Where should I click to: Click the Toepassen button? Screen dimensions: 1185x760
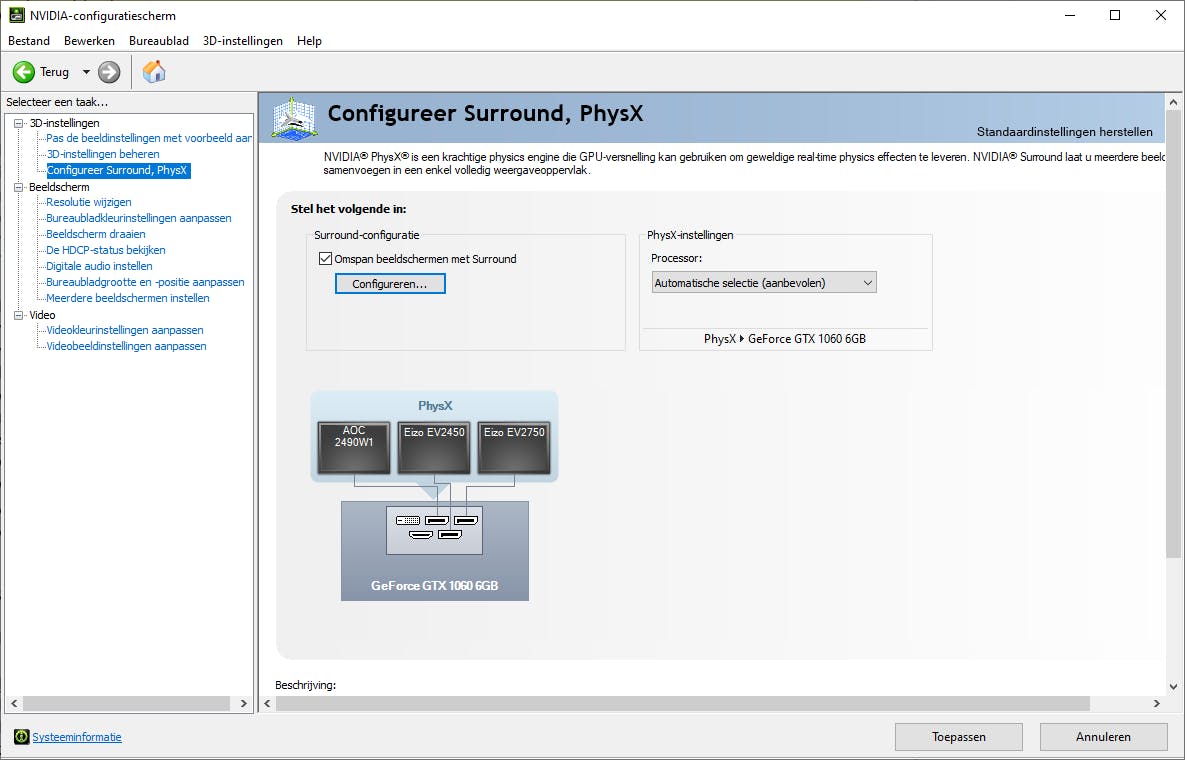point(958,737)
